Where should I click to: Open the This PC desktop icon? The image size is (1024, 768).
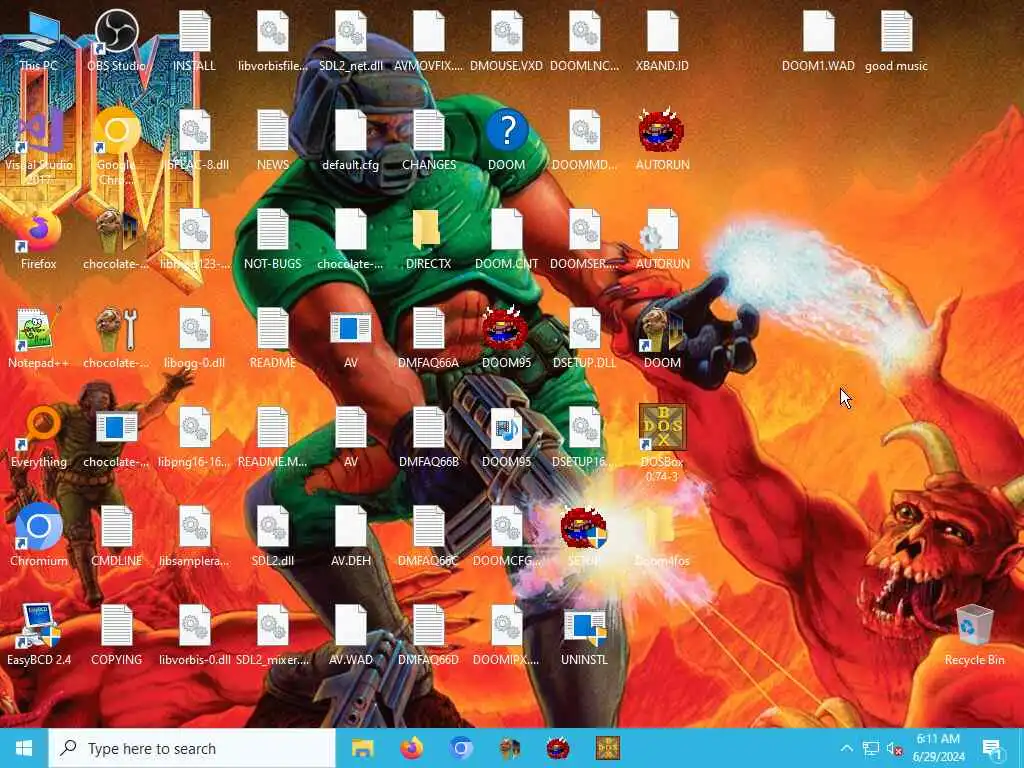(39, 40)
